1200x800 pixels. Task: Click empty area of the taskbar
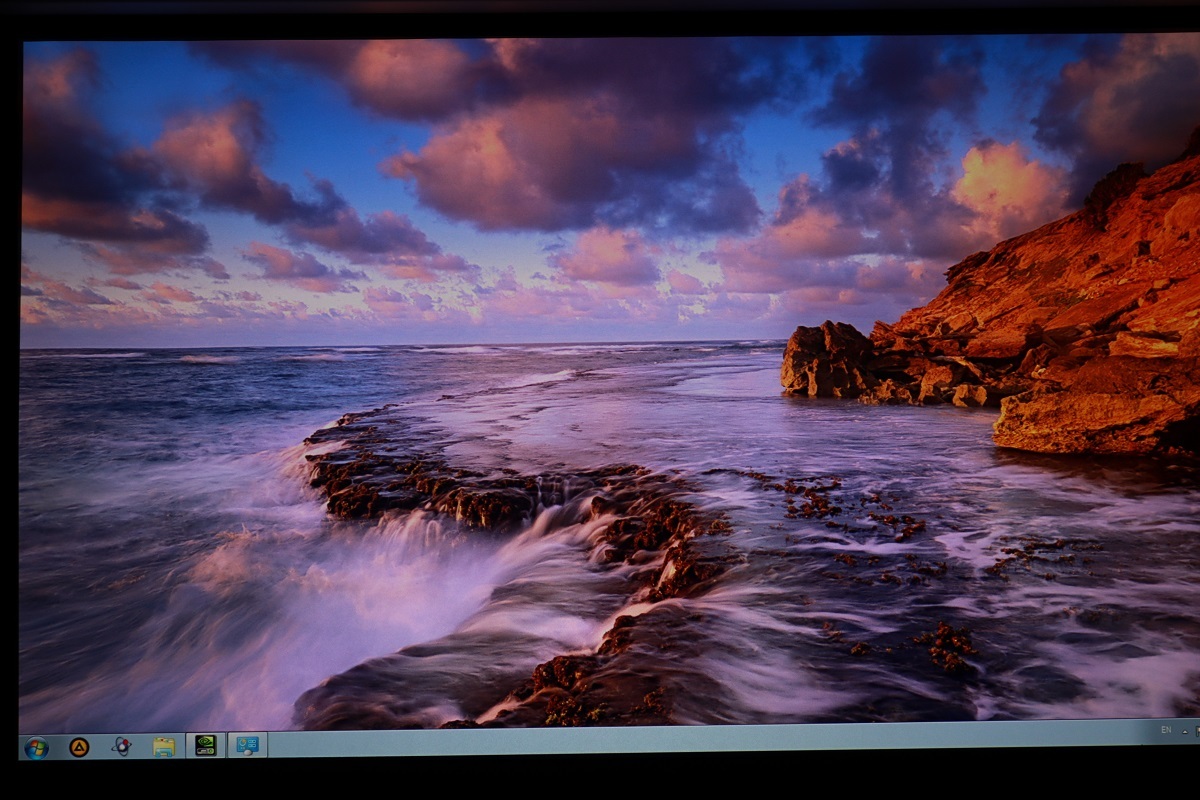pyautogui.click(x=700, y=738)
